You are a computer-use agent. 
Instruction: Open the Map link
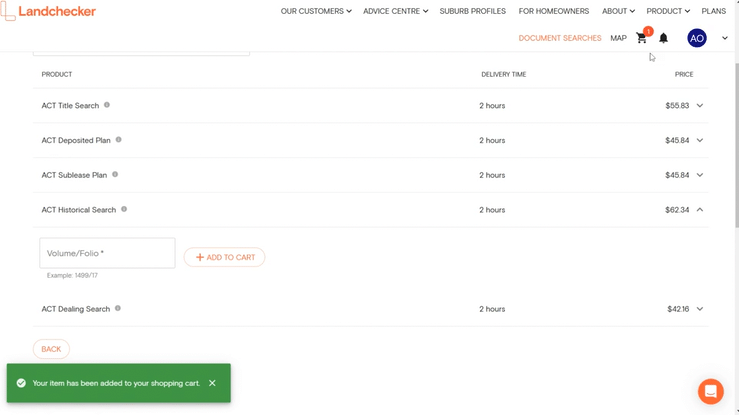[618, 38]
